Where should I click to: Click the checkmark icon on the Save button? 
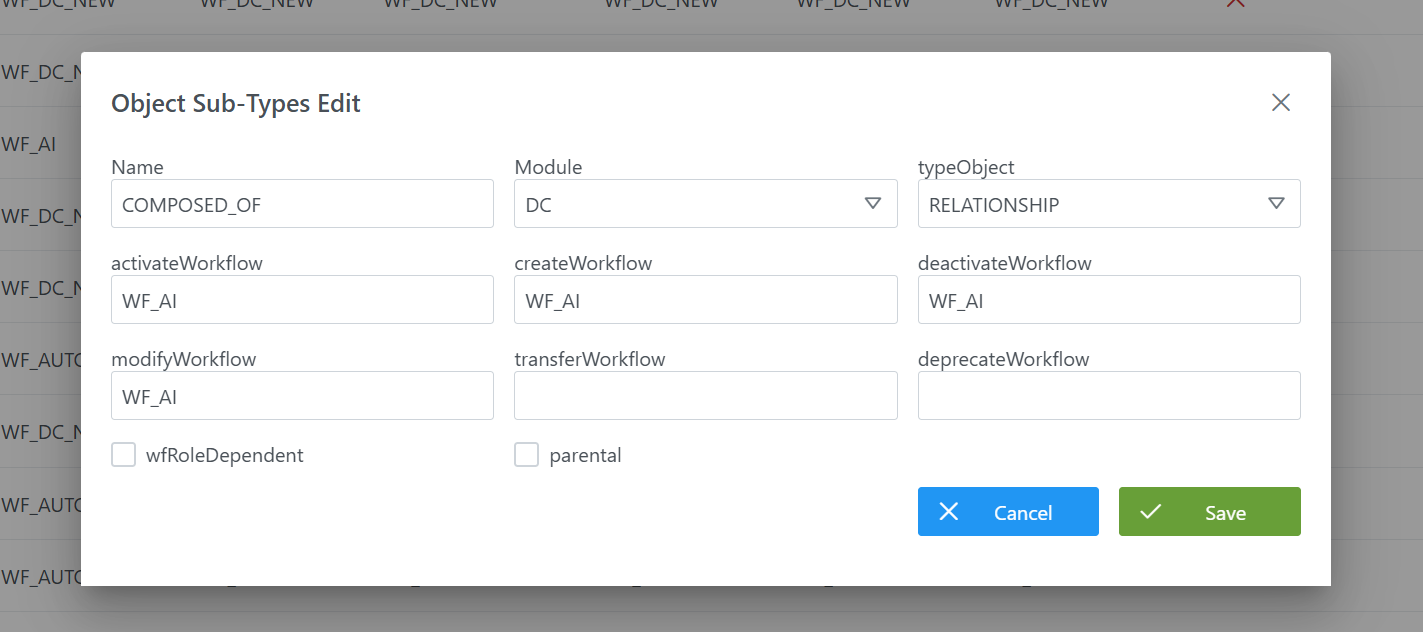pos(1150,512)
